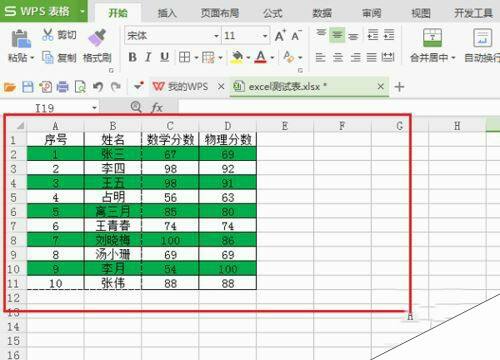Set vertical alignment to top
The image size is (500, 360).
(321, 33)
